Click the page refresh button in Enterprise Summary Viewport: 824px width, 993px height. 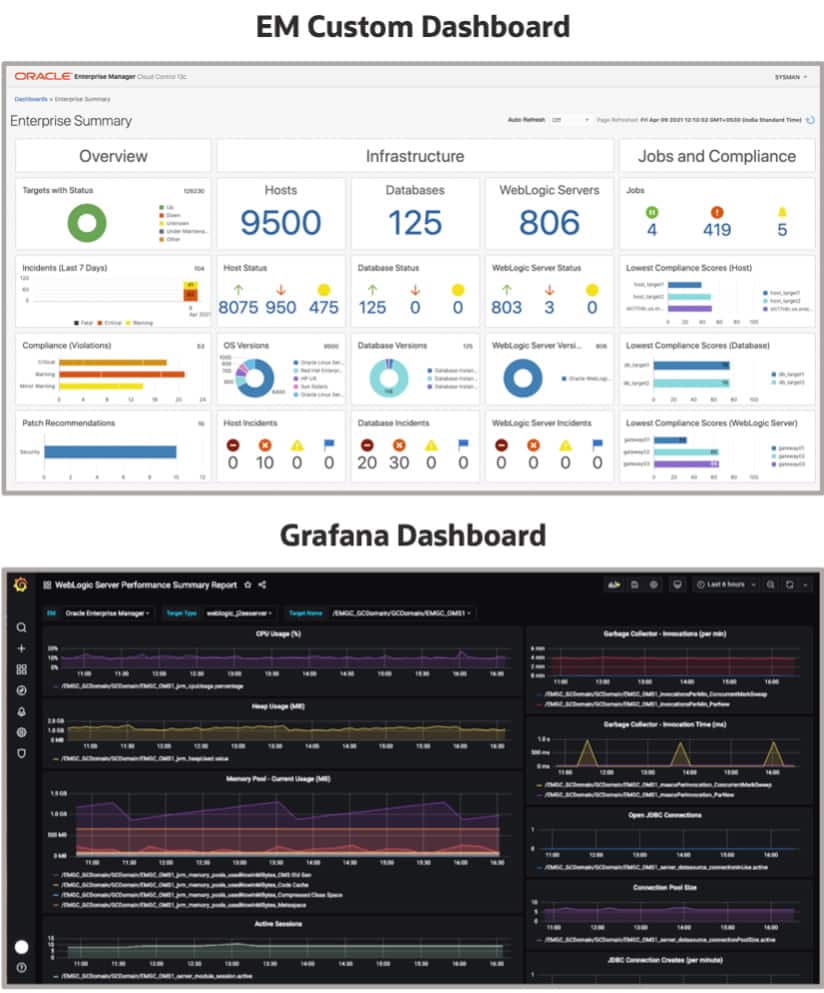click(812, 121)
